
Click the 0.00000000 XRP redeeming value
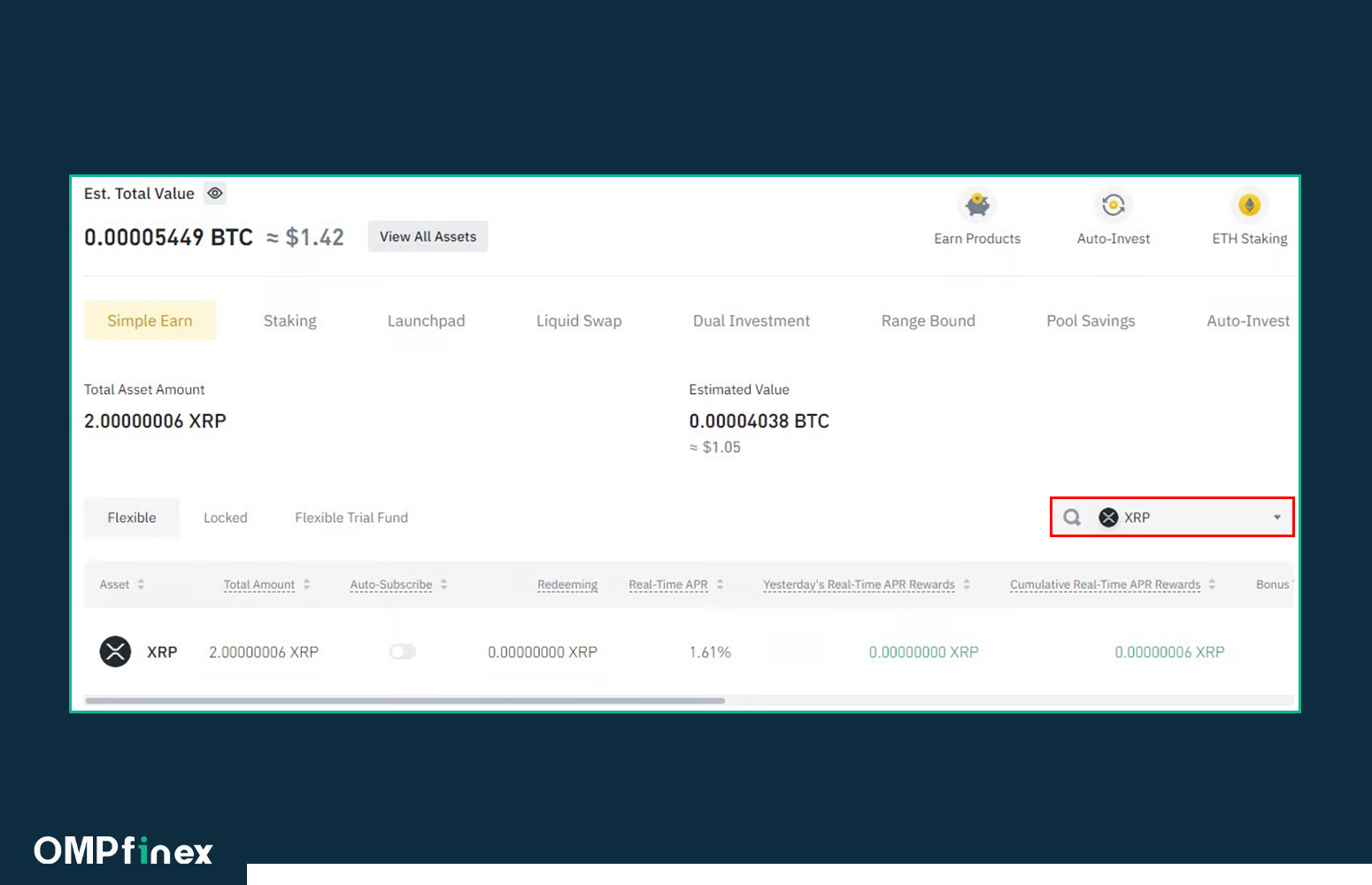[x=543, y=652]
